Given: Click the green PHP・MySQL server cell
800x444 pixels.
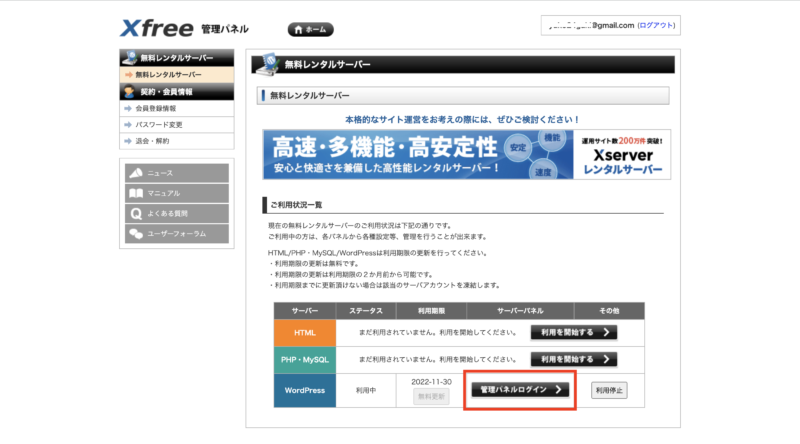Looking at the screenshot, I should 305,360.
